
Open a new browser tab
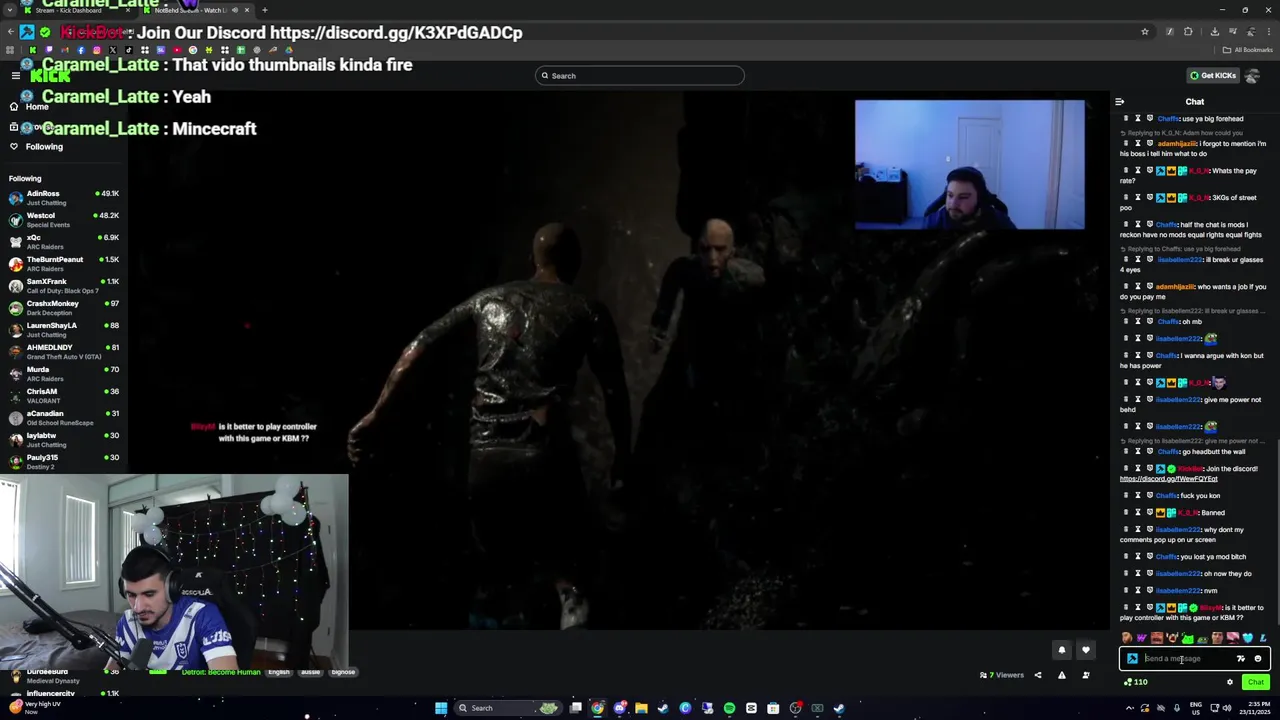264,10
